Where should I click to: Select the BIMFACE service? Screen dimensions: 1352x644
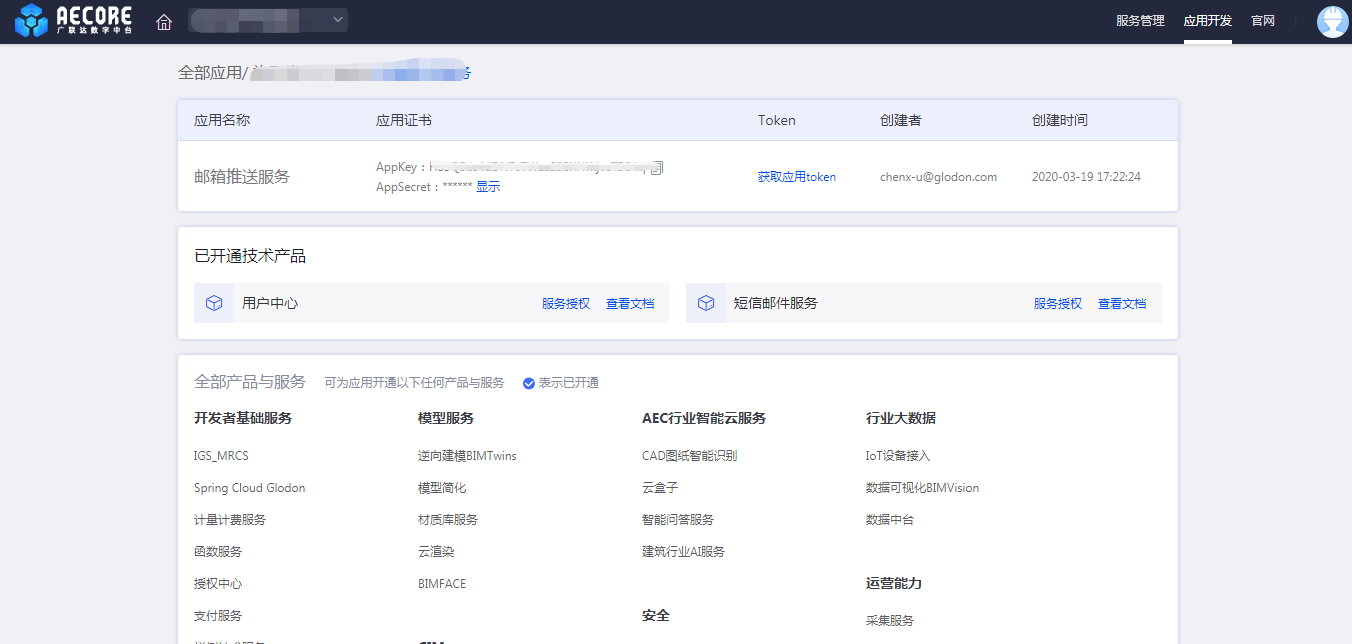click(442, 584)
